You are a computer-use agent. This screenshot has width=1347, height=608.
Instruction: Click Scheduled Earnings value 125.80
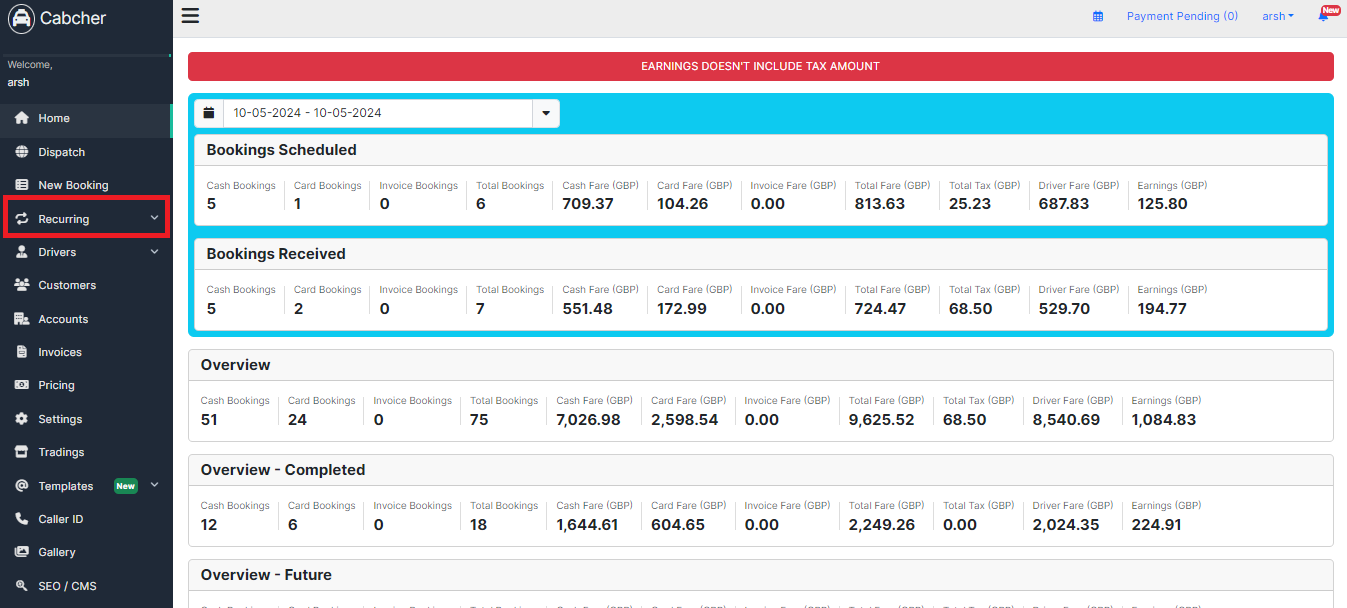click(1162, 204)
